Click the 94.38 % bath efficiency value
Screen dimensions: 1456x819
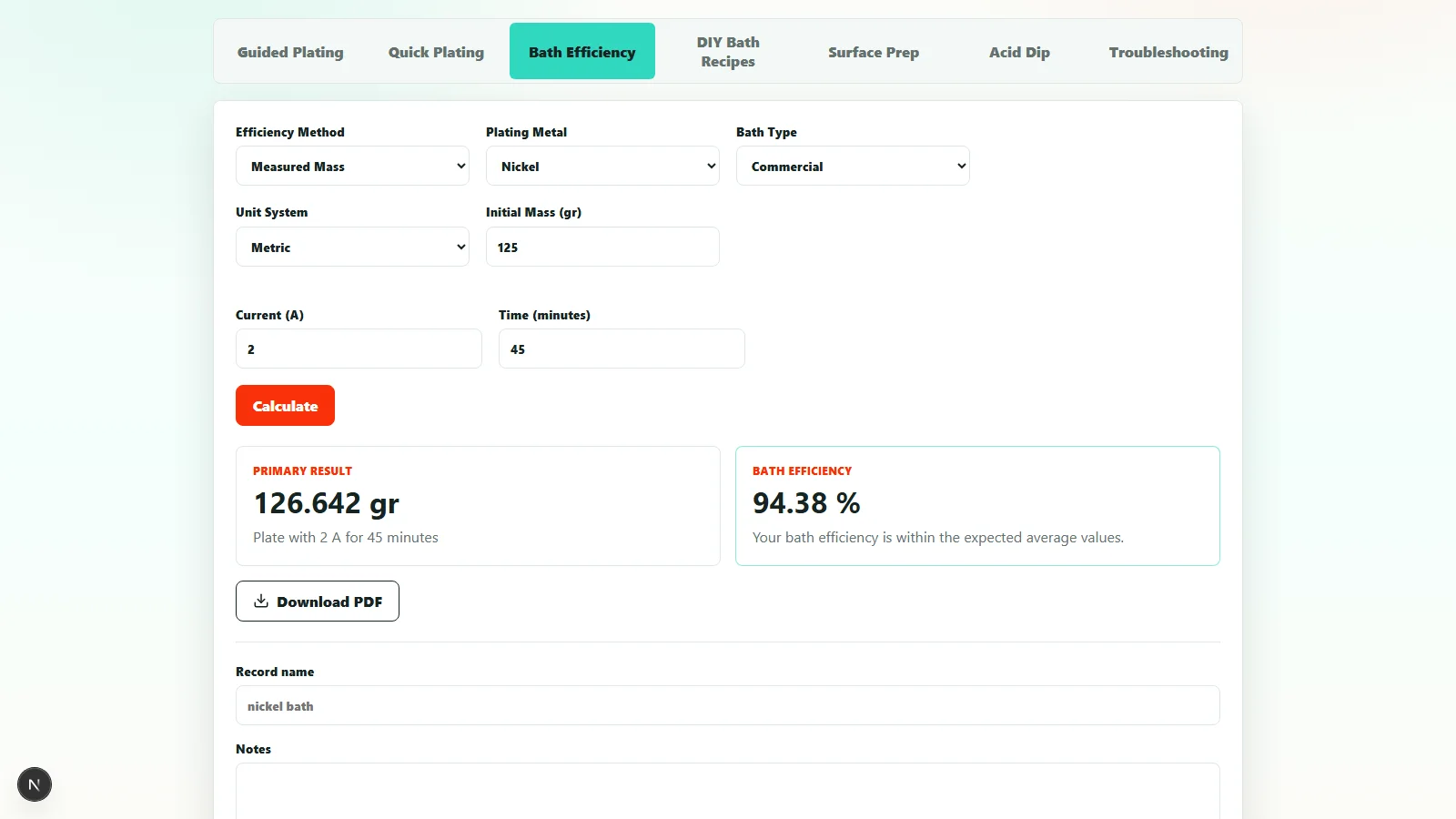coord(806,503)
